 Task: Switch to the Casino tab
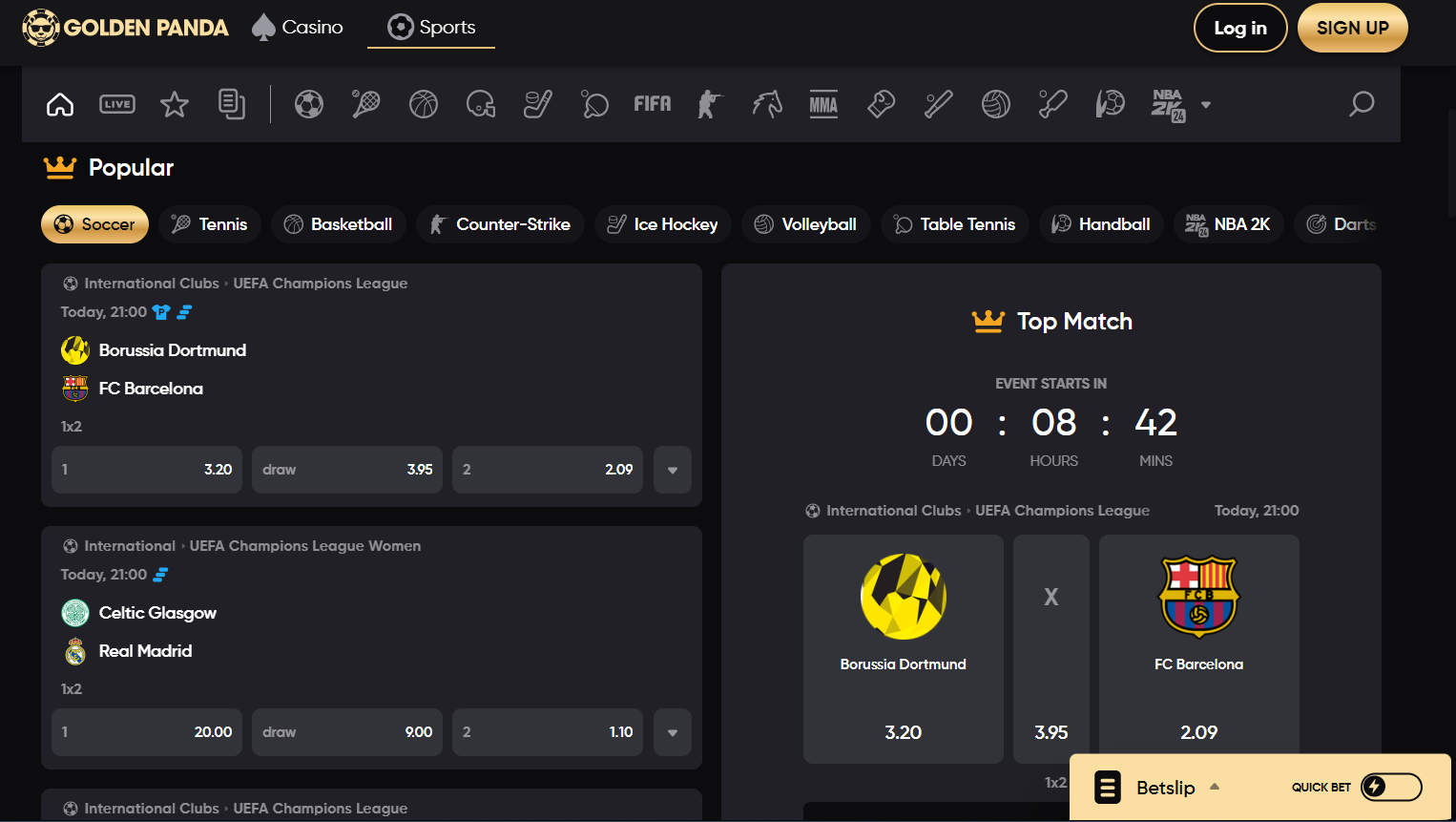298,28
